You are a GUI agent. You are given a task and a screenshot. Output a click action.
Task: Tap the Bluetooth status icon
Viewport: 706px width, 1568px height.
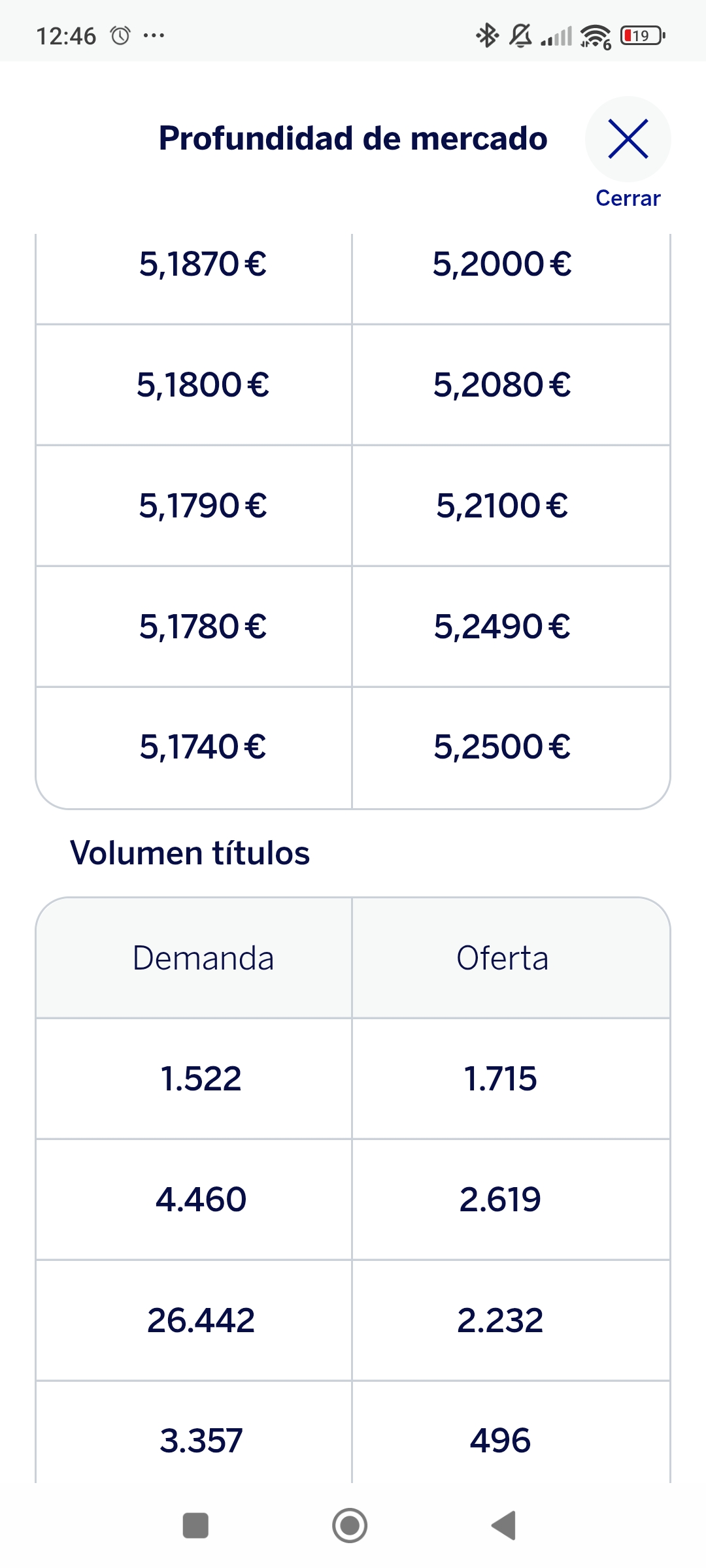point(487,35)
